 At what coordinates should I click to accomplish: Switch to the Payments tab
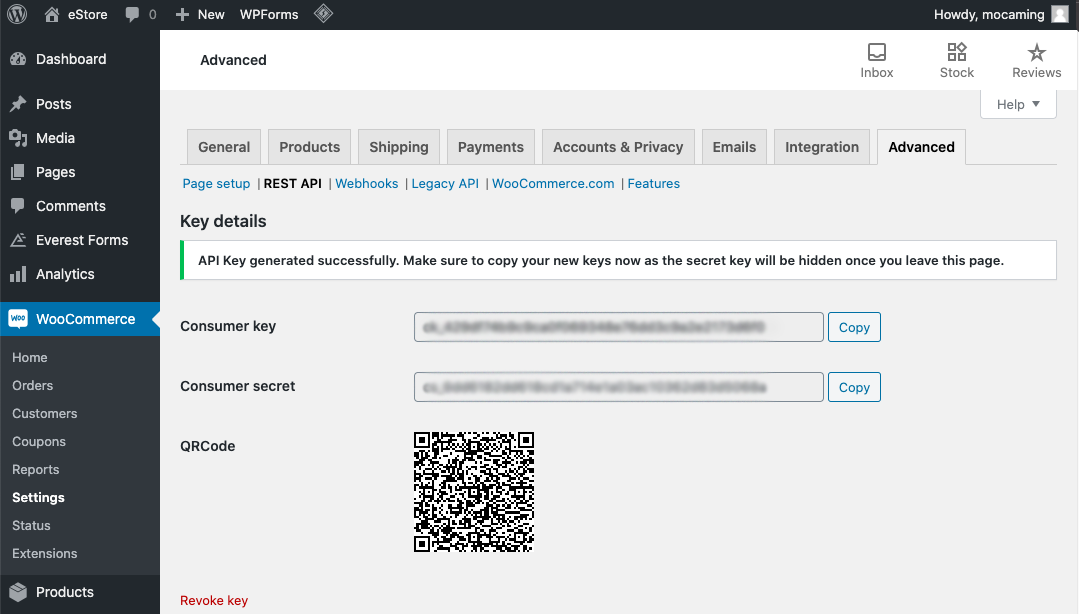tap(491, 147)
